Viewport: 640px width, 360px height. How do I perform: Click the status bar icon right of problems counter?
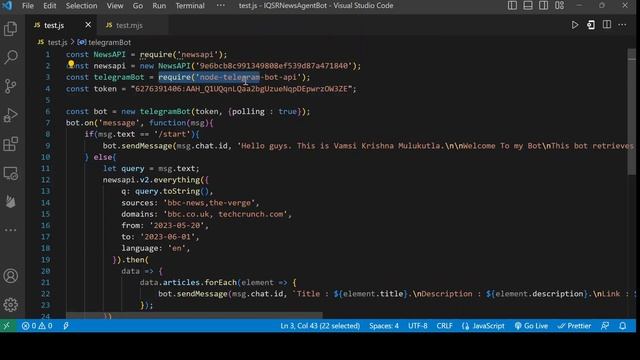66,326
